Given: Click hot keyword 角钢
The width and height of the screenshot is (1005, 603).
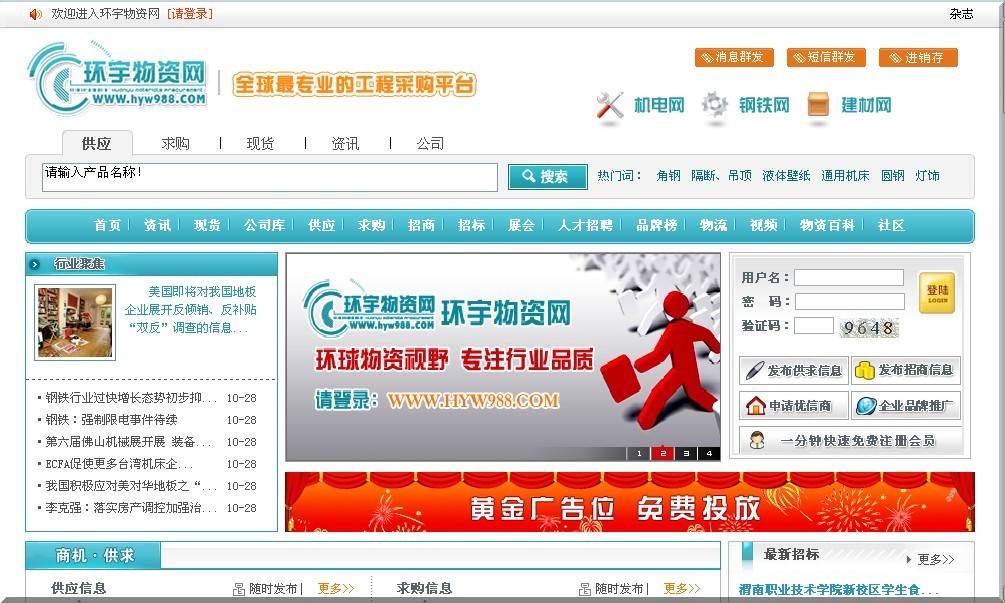Looking at the screenshot, I should (x=669, y=176).
